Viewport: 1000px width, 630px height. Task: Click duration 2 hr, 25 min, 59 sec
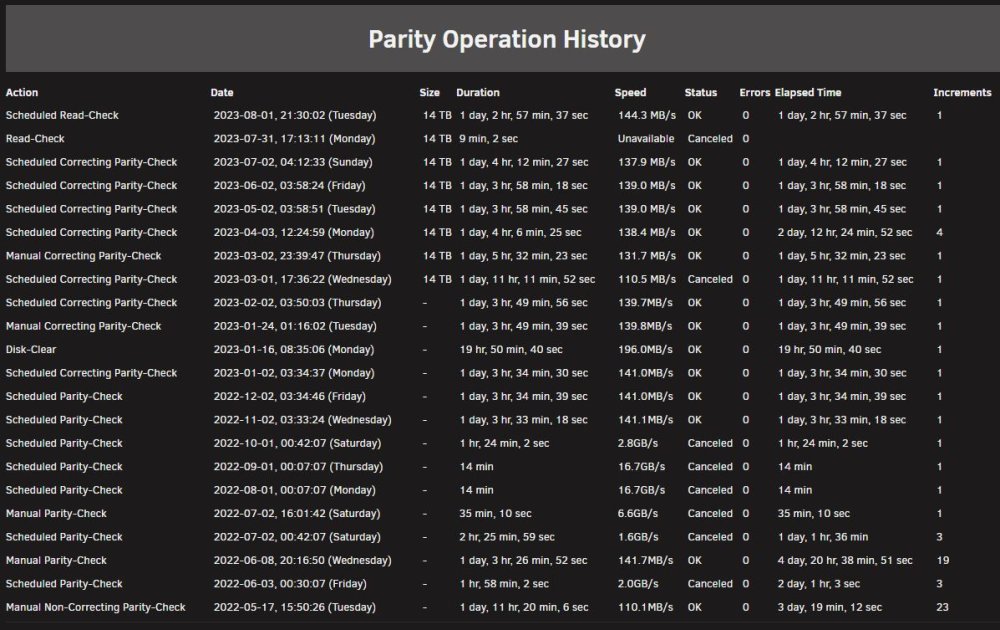point(507,537)
